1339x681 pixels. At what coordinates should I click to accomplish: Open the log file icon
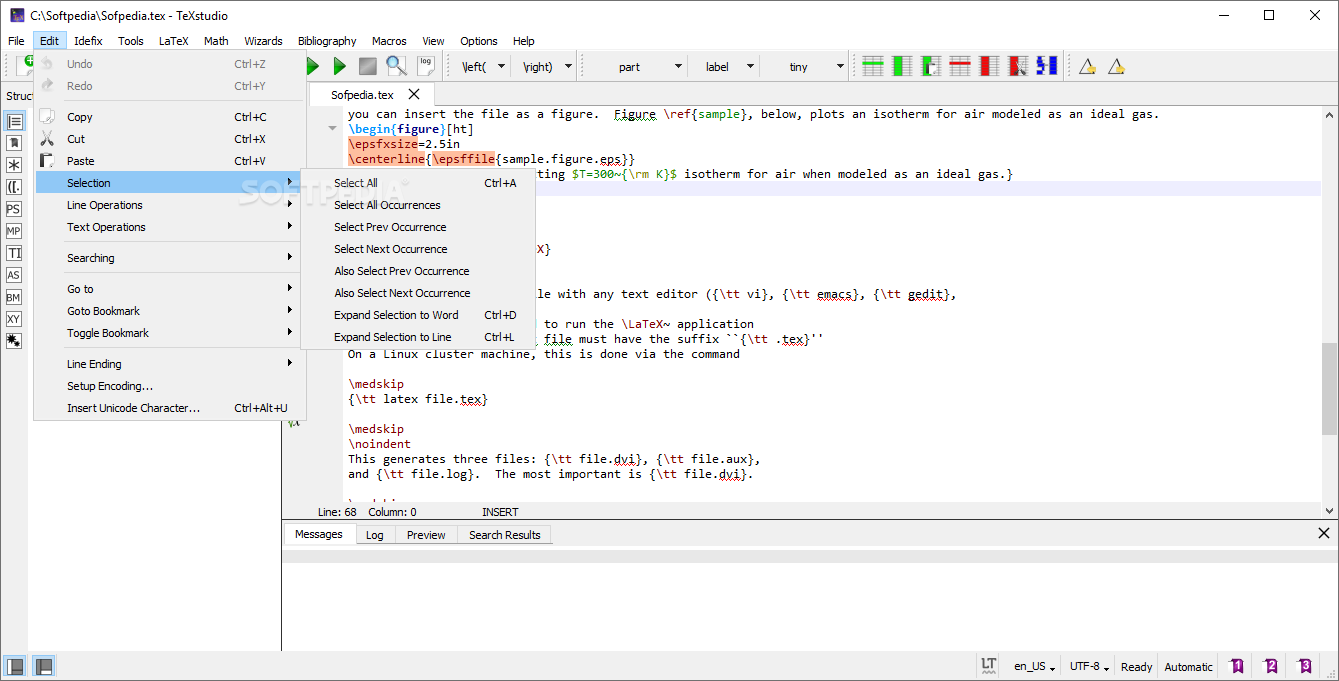point(426,66)
